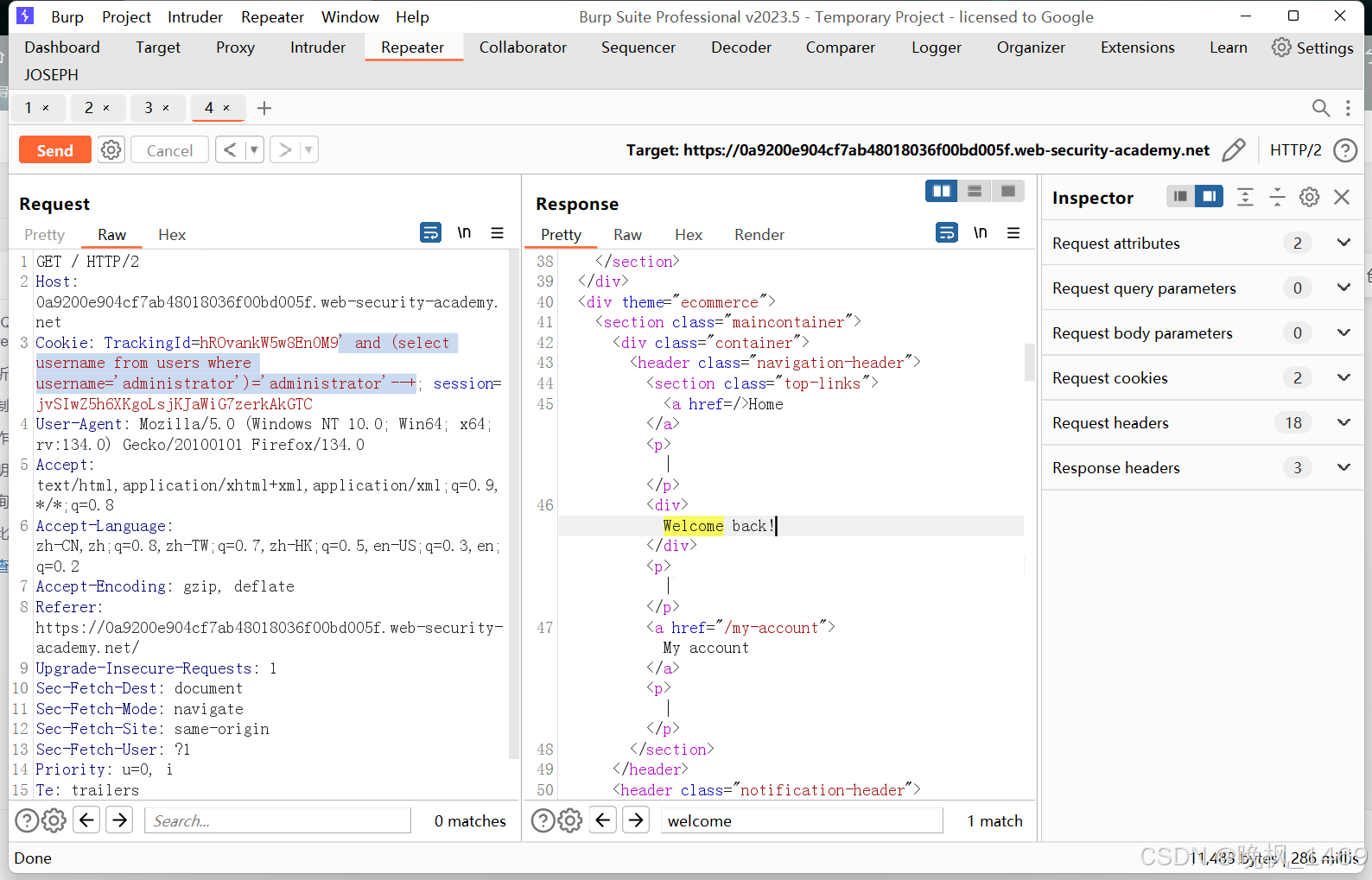Switch to the Proxy tab

click(x=235, y=47)
